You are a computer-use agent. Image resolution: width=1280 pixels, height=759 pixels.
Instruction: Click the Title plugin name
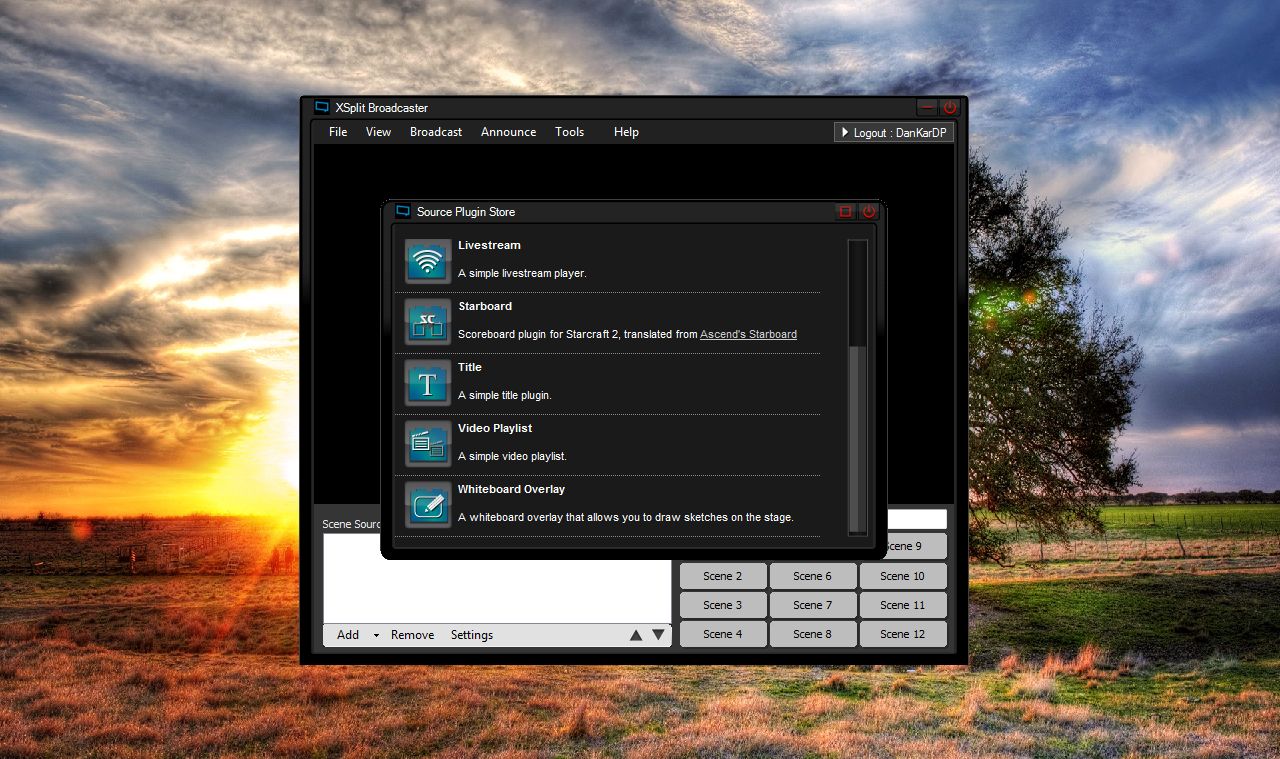point(470,367)
